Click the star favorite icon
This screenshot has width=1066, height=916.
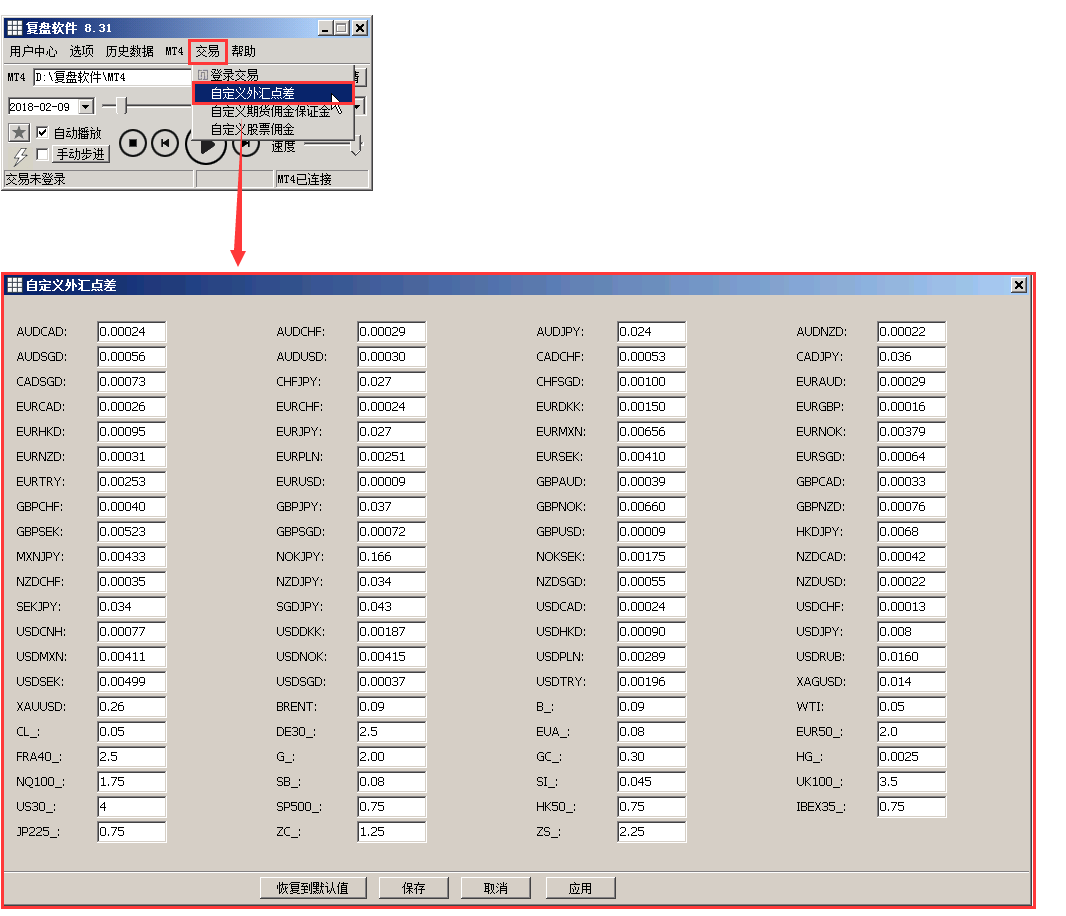(x=18, y=133)
